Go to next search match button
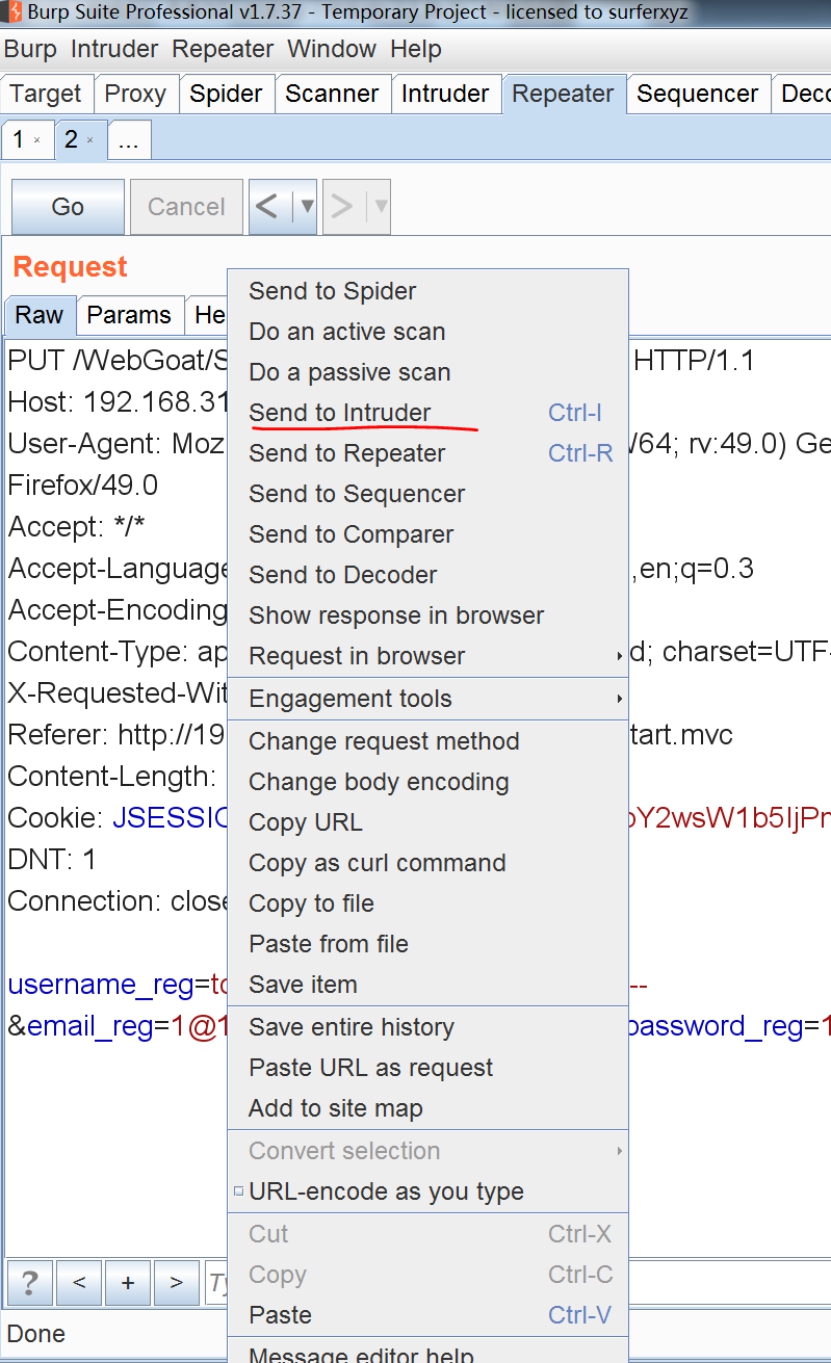 (176, 1282)
